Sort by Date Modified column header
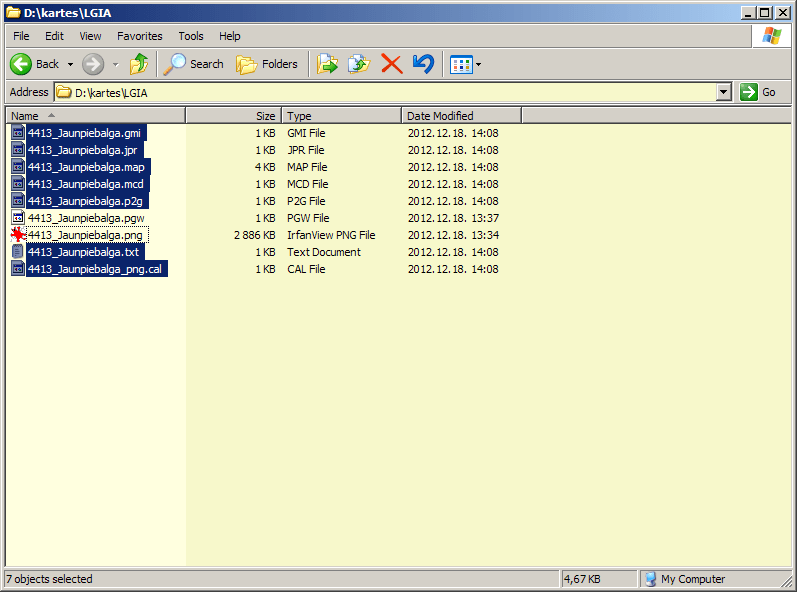This screenshot has width=797, height=592. [462, 116]
